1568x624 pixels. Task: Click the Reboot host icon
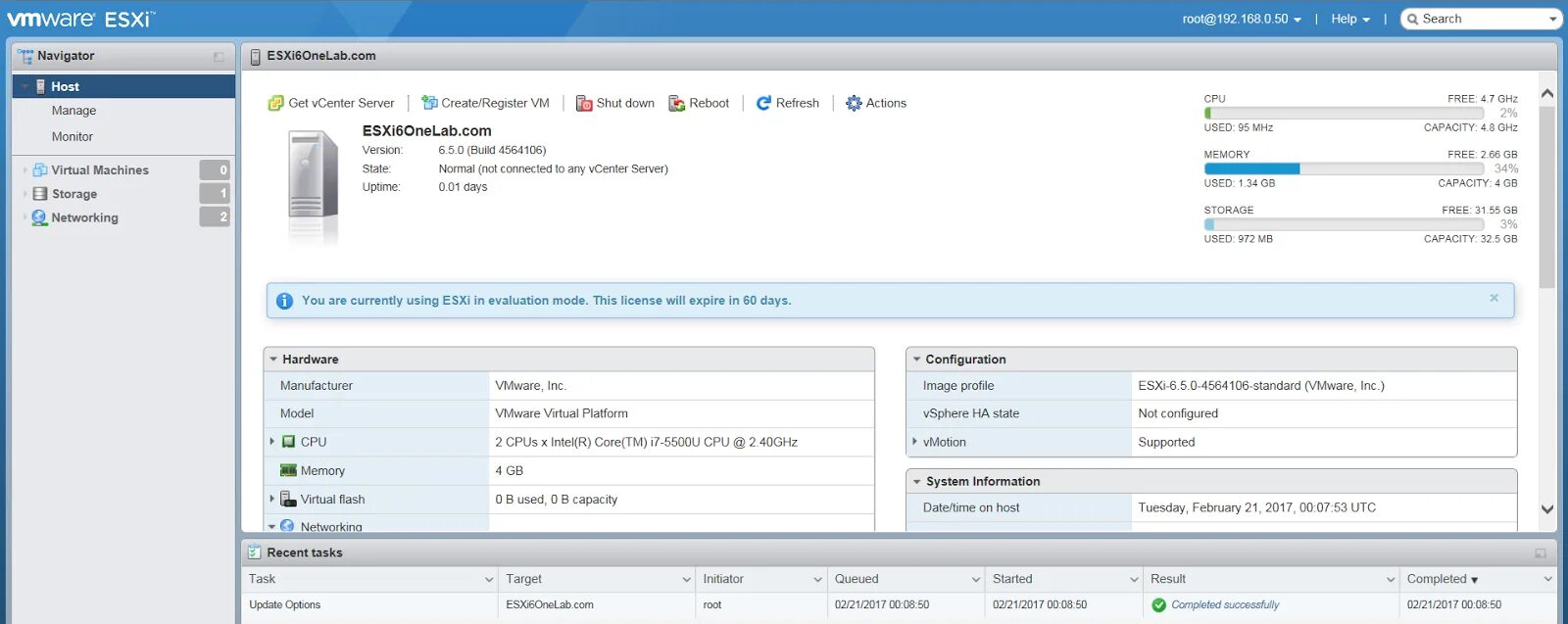pyautogui.click(x=677, y=103)
